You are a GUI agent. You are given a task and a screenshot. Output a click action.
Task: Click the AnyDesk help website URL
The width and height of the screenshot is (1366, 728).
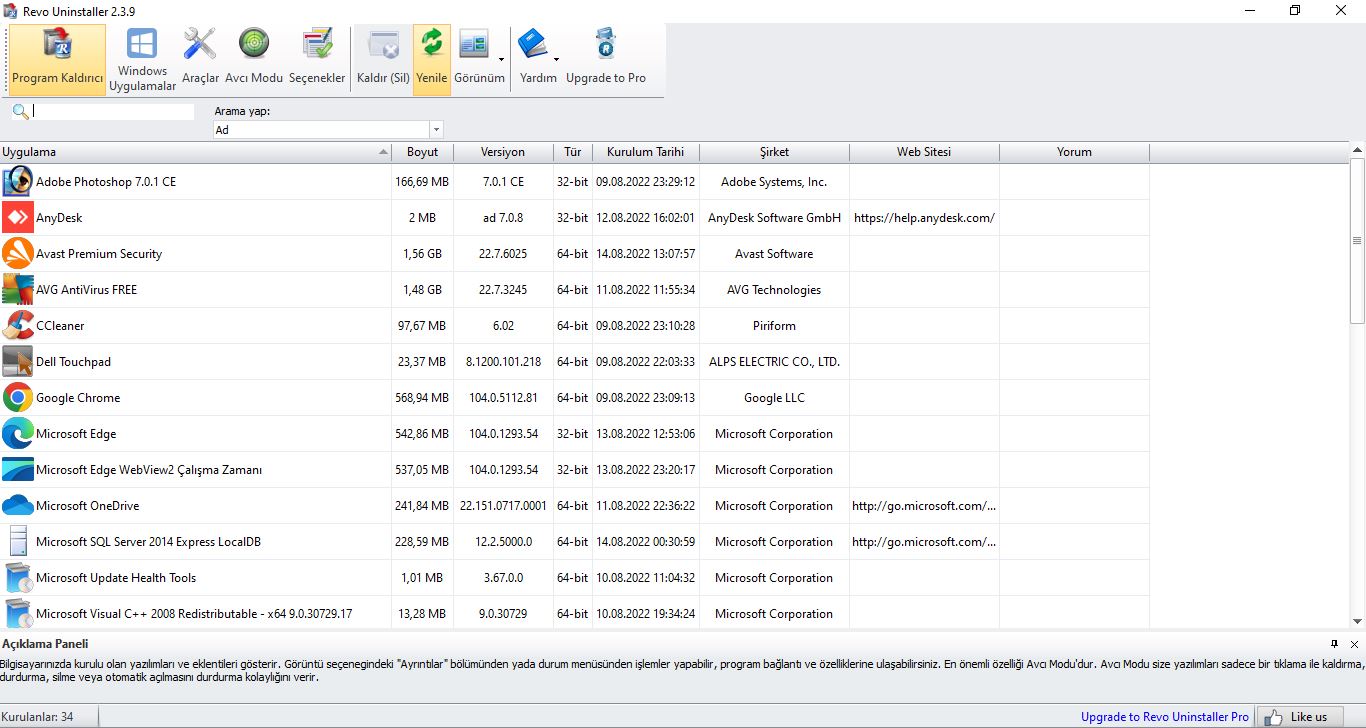pos(924,218)
